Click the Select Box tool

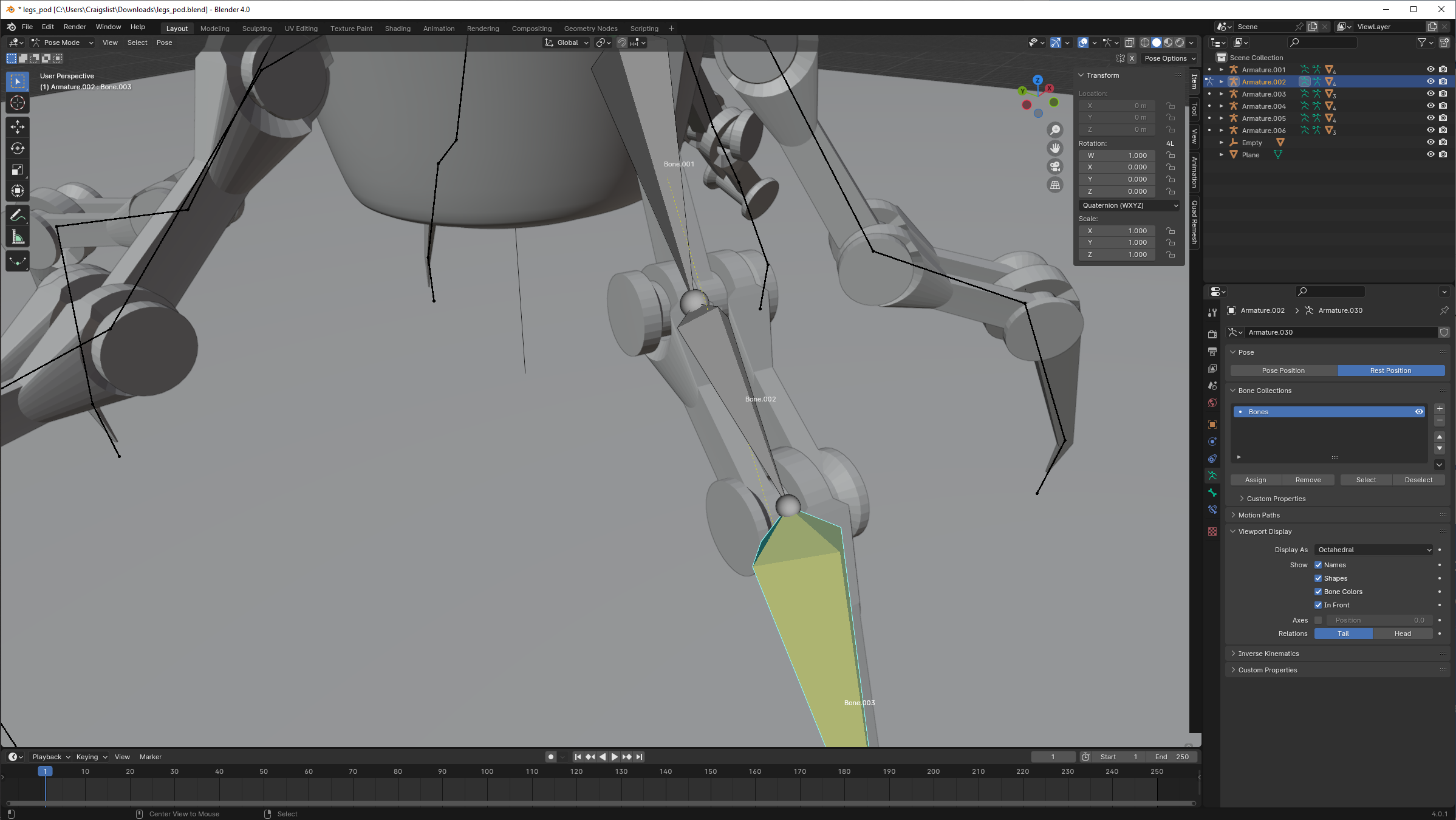[x=17, y=81]
